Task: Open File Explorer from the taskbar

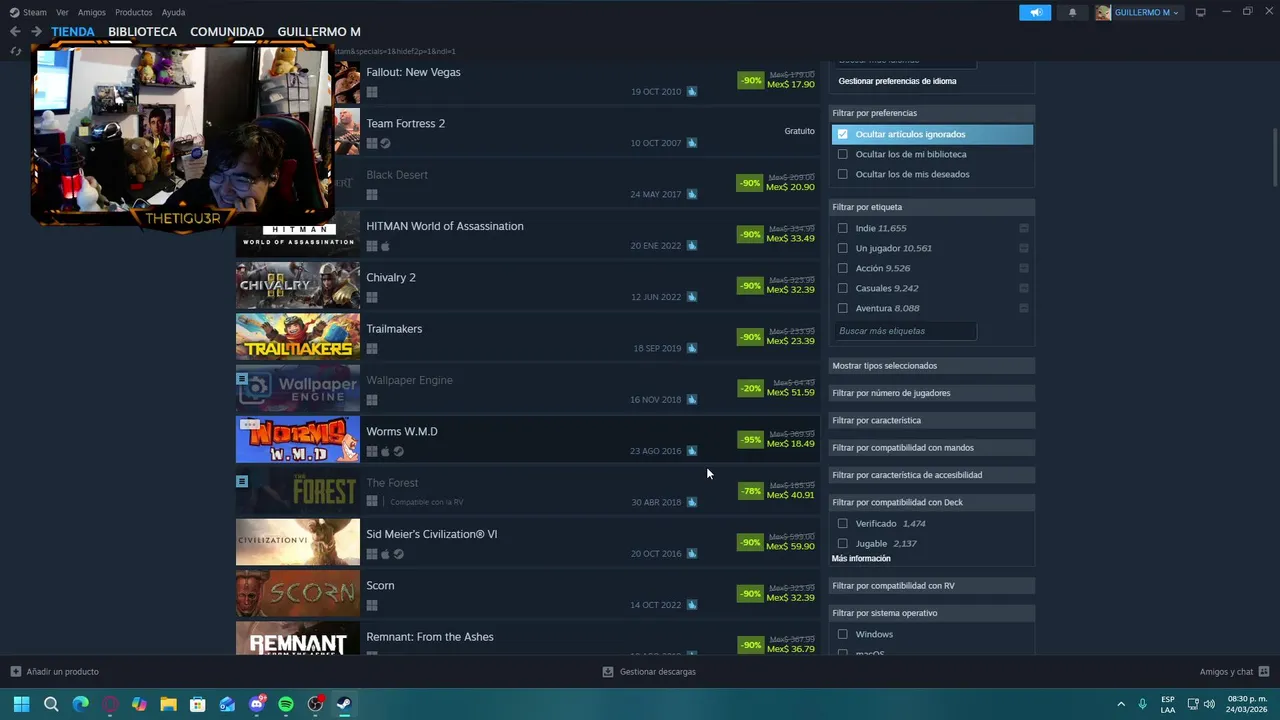Action: 168,704
